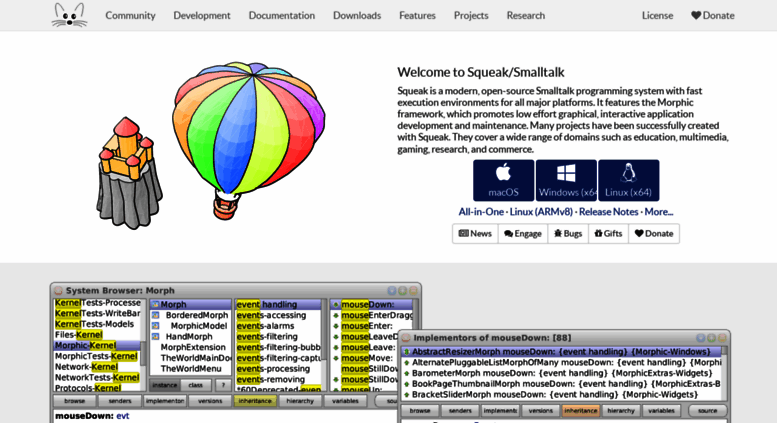Switch to instance side in System Browser
The image size is (777, 423).
(x=165, y=385)
